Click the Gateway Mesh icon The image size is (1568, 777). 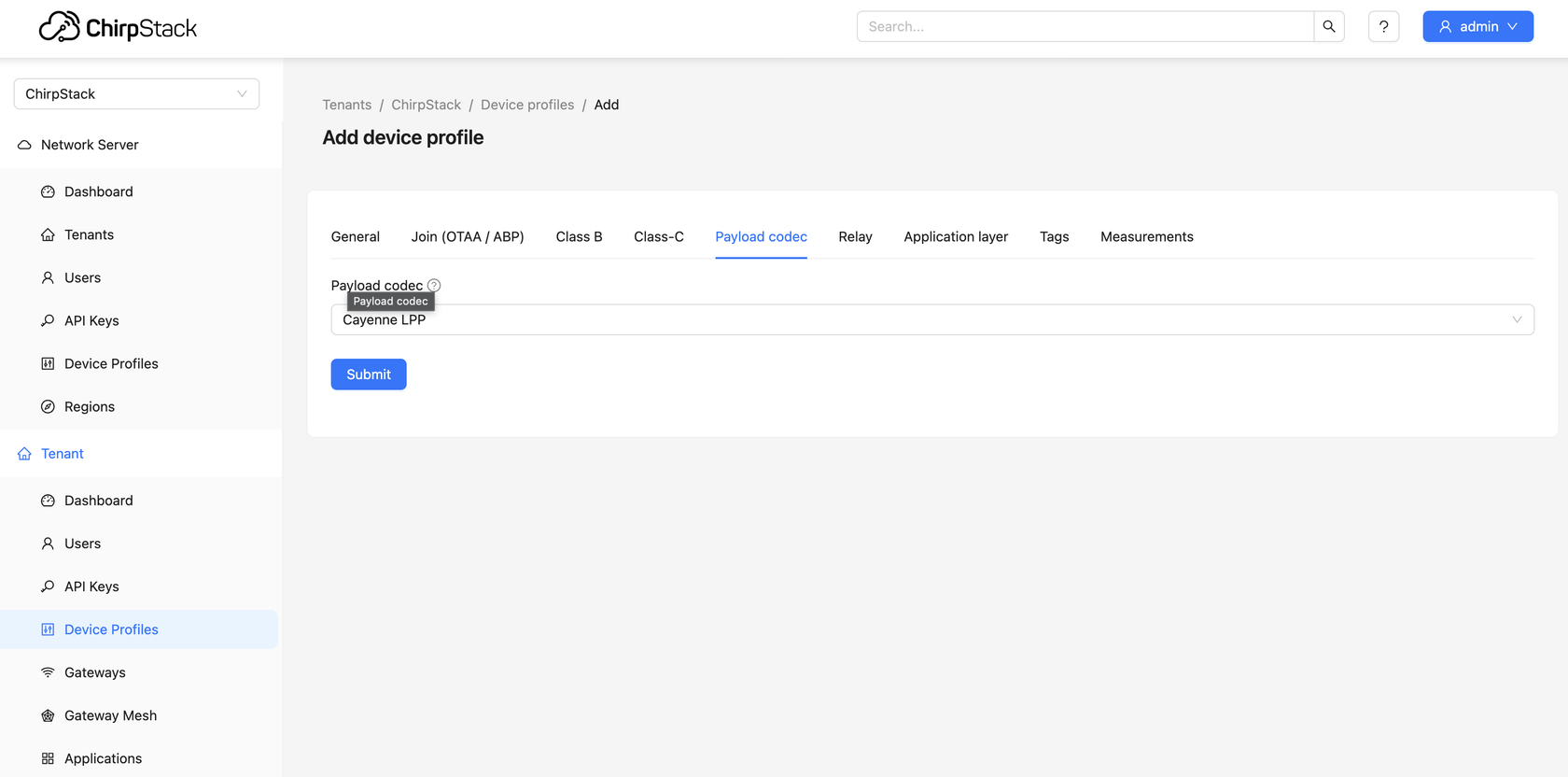[x=48, y=715]
